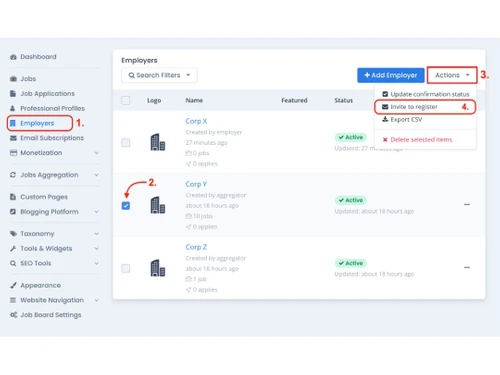Image resolution: width=500 pixels, height=375 pixels.
Task: Expand the Blogging Platform submenu chevron
Action: pyautogui.click(x=96, y=212)
